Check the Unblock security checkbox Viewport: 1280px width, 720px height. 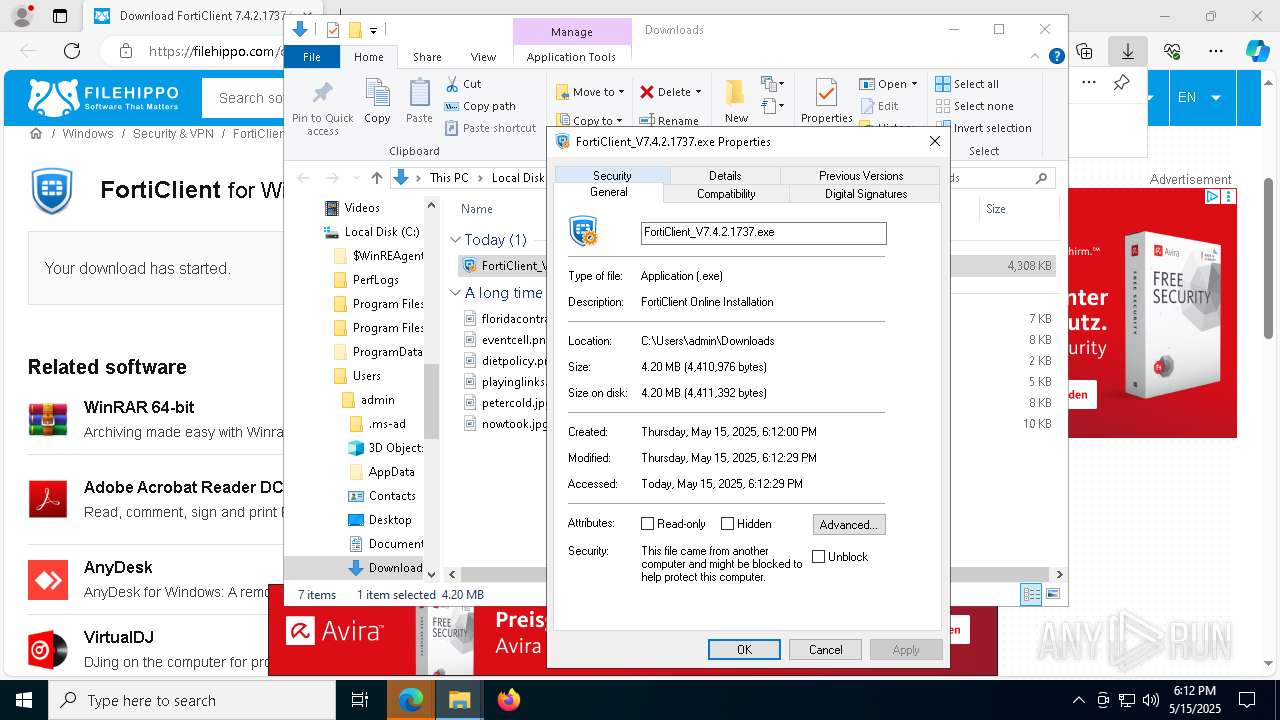tap(818, 557)
